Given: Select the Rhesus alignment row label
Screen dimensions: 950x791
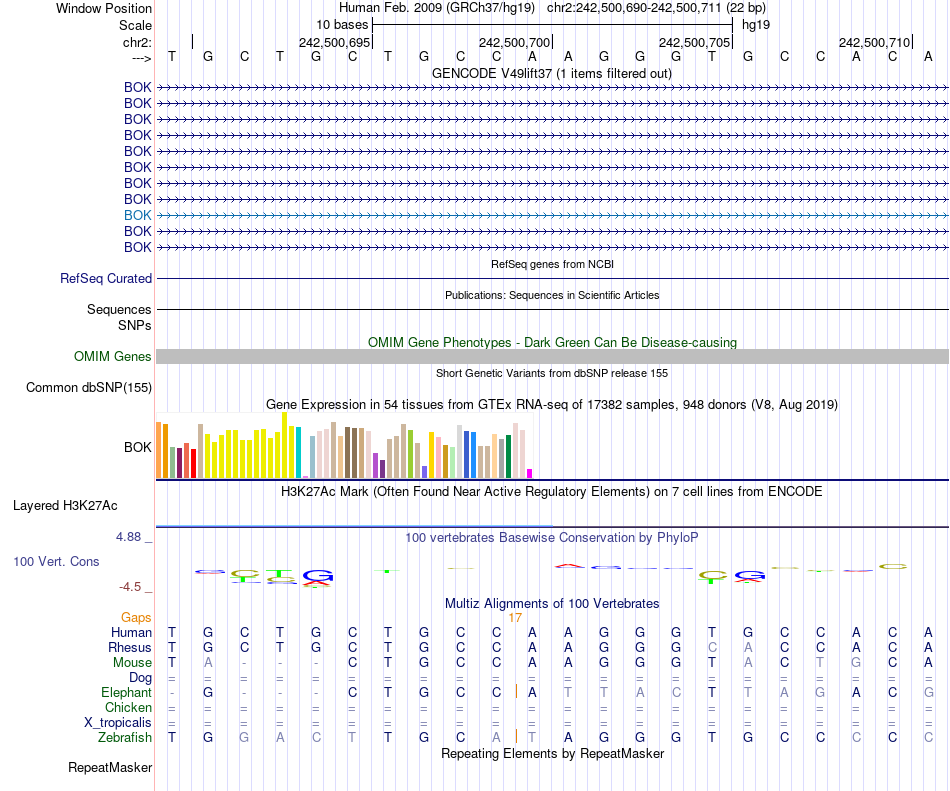Looking at the screenshot, I should tap(130, 647).
